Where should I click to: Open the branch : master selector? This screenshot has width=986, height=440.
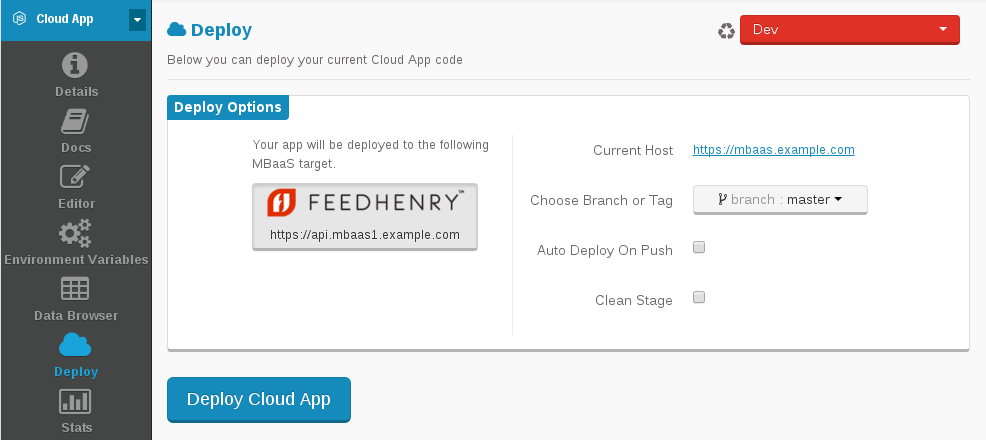tap(780, 200)
